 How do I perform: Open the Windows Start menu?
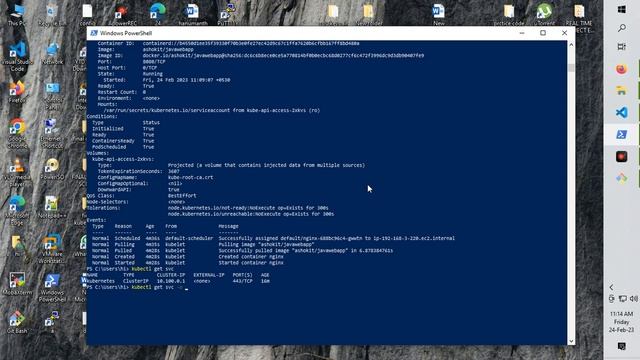(x=622, y=9)
